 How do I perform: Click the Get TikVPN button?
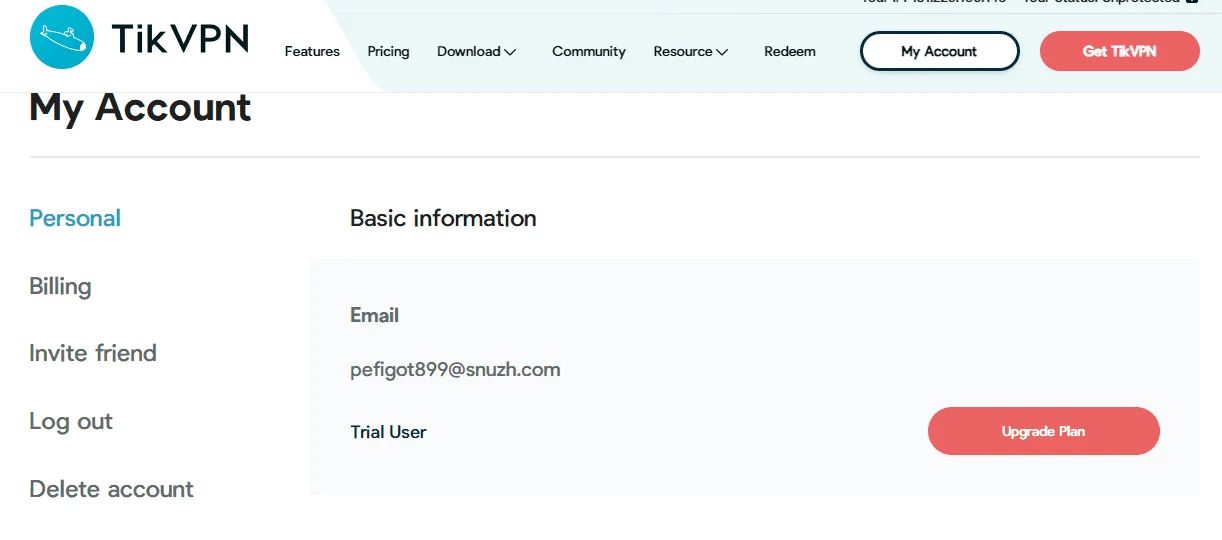(1119, 51)
